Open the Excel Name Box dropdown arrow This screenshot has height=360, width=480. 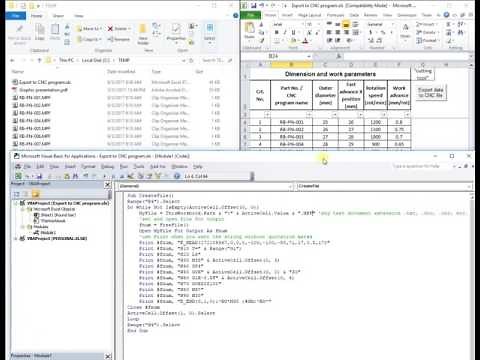[309, 56]
